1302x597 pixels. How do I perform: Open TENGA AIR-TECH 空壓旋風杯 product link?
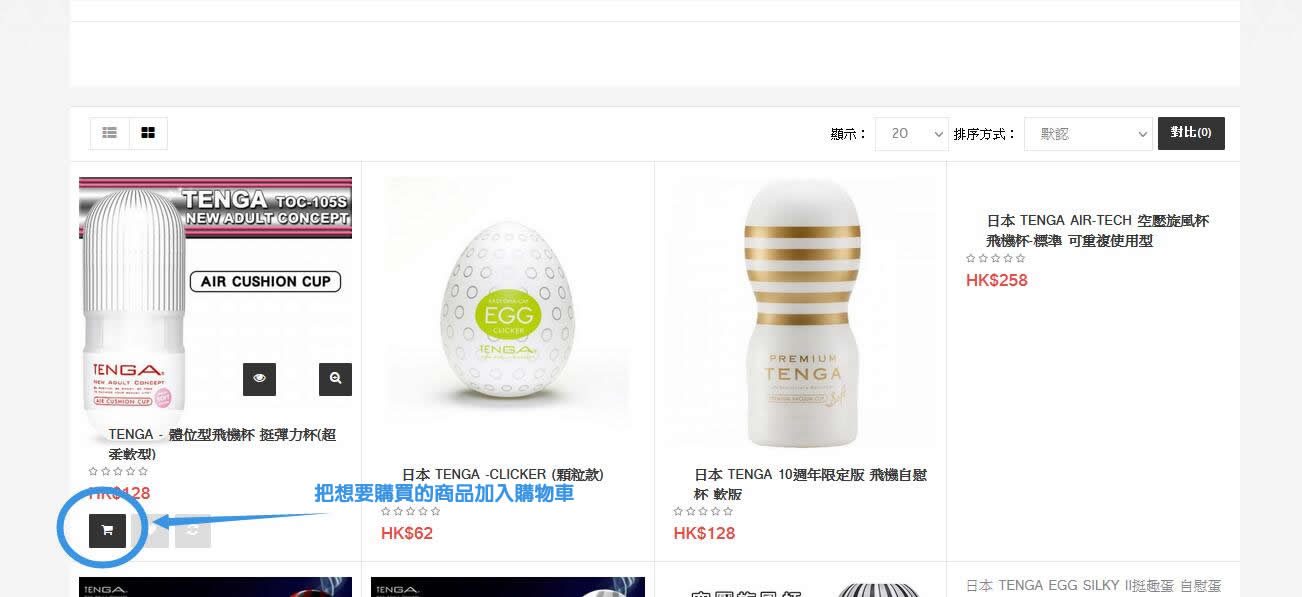point(1098,231)
